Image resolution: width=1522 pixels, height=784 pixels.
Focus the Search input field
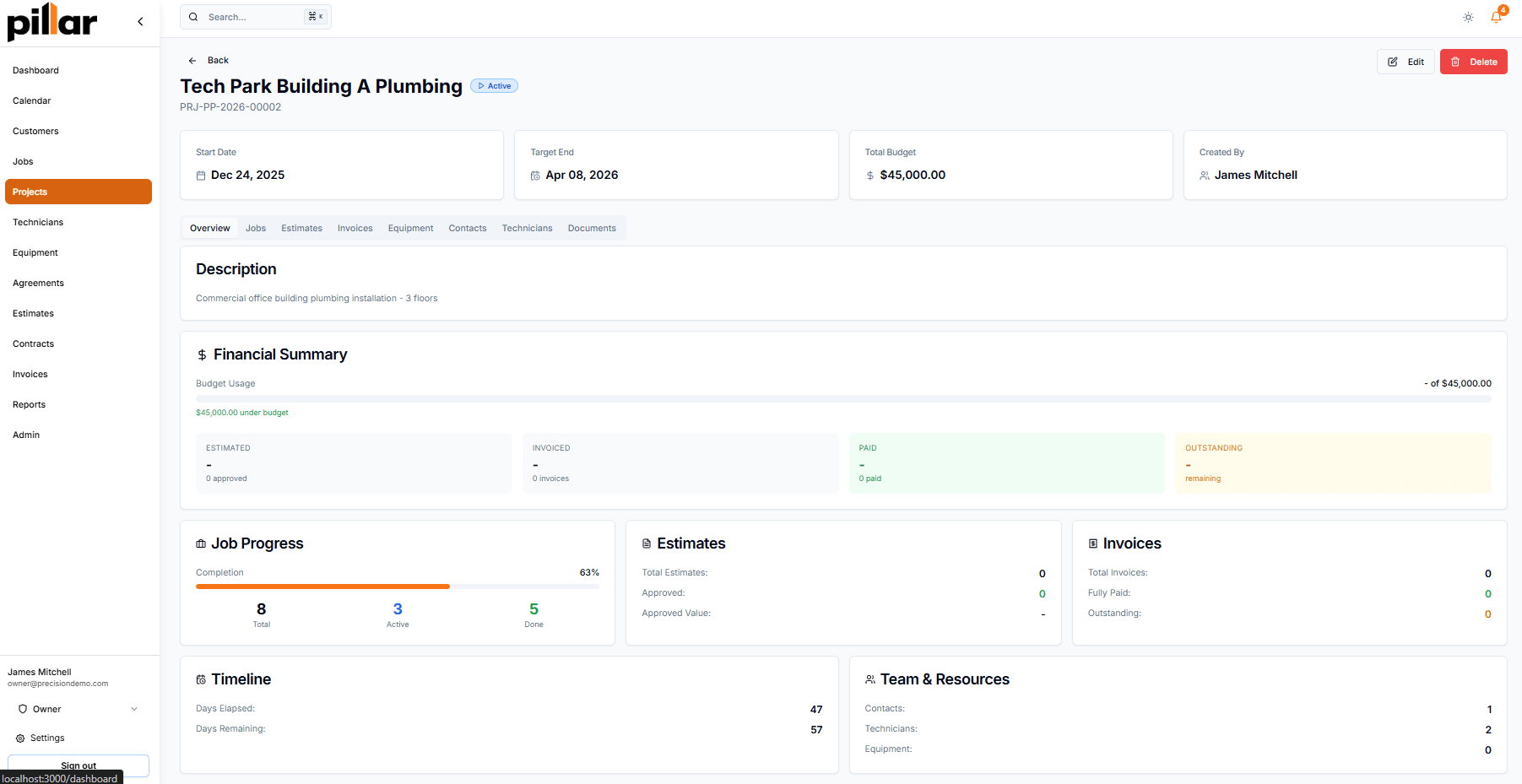(253, 17)
